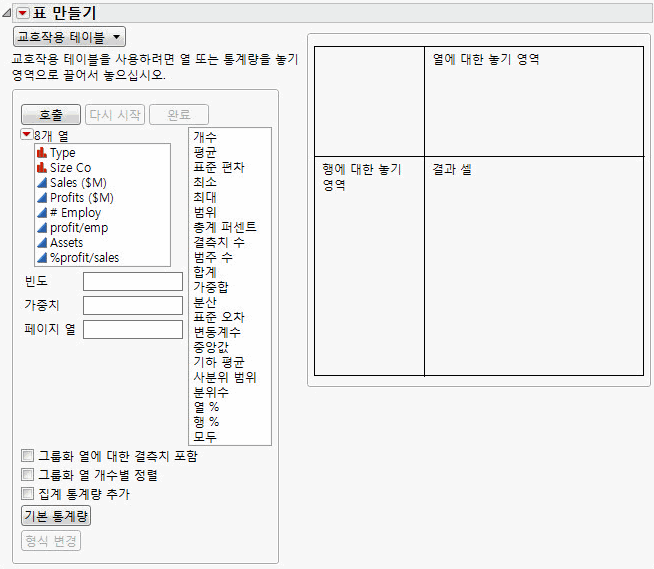
Task: Select the 개수 statistic
Action: pyautogui.click(x=205, y=137)
